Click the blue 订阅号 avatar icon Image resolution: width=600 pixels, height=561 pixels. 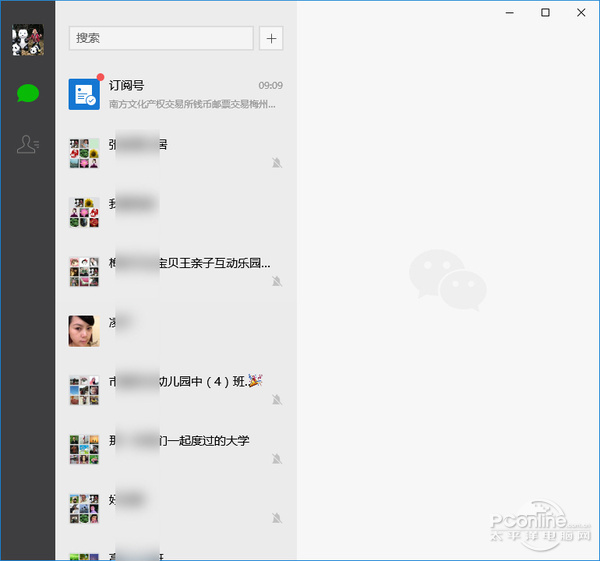[x=84, y=94]
